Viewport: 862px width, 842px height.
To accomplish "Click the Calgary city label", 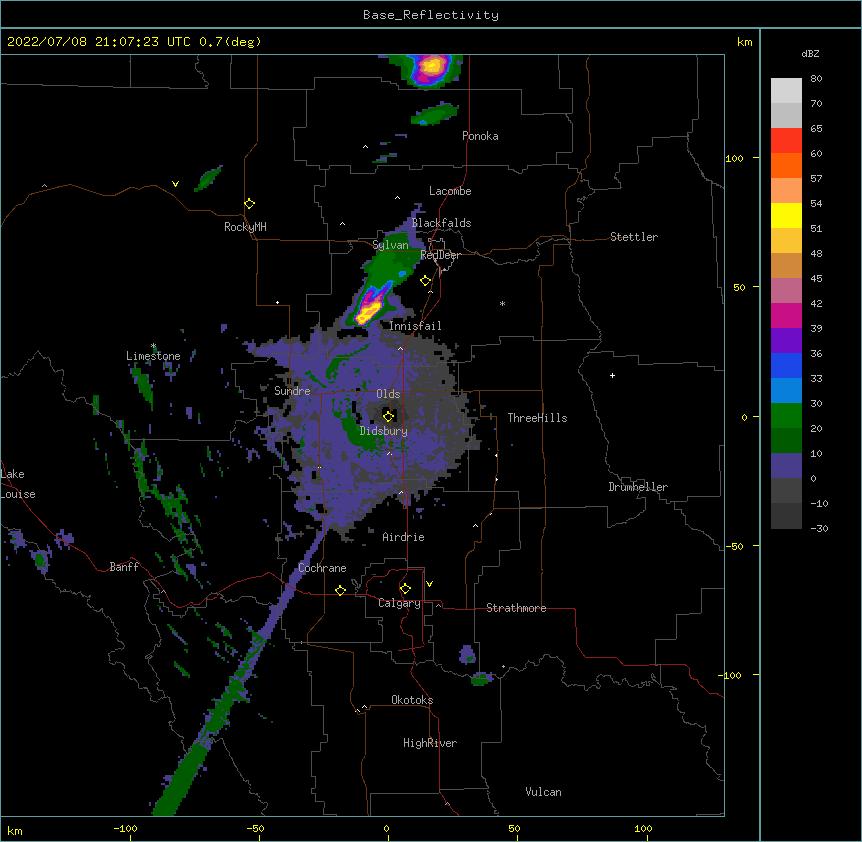I will tap(399, 603).
